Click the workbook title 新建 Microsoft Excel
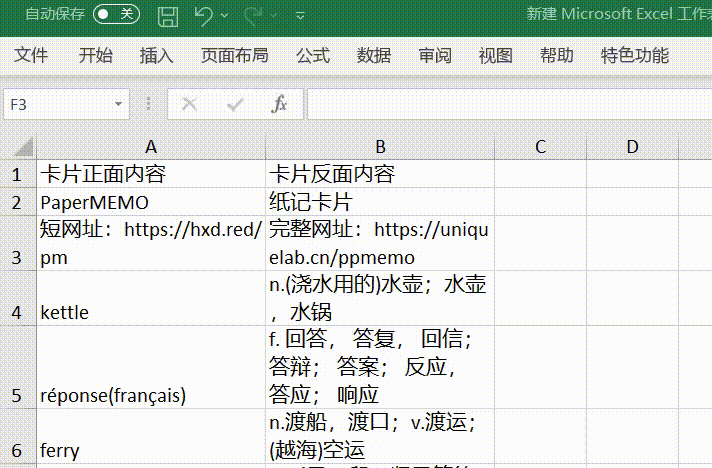The width and height of the screenshot is (712, 468). tap(619, 14)
